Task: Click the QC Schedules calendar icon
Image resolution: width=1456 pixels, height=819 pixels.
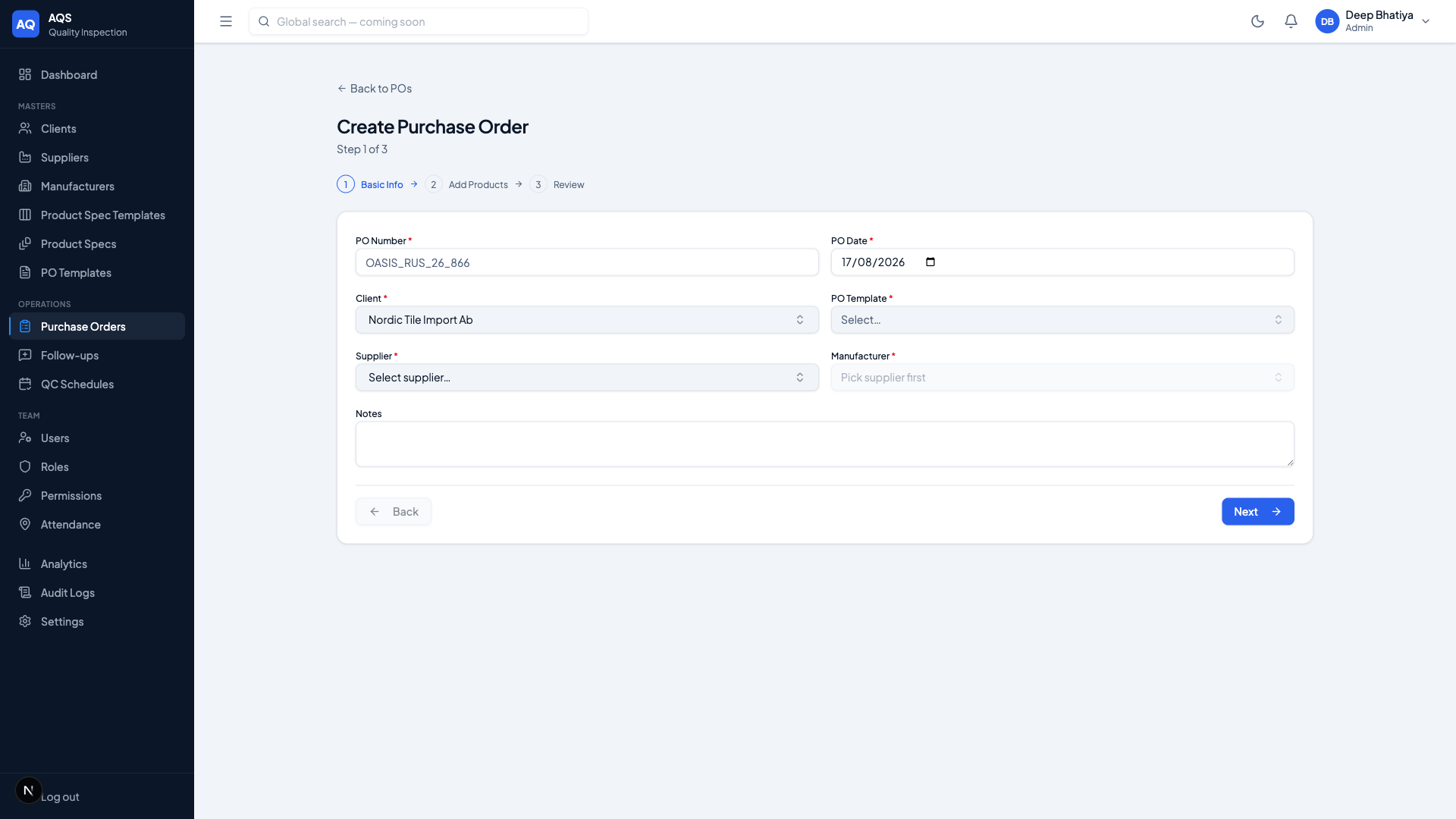Action: click(x=25, y=384)
